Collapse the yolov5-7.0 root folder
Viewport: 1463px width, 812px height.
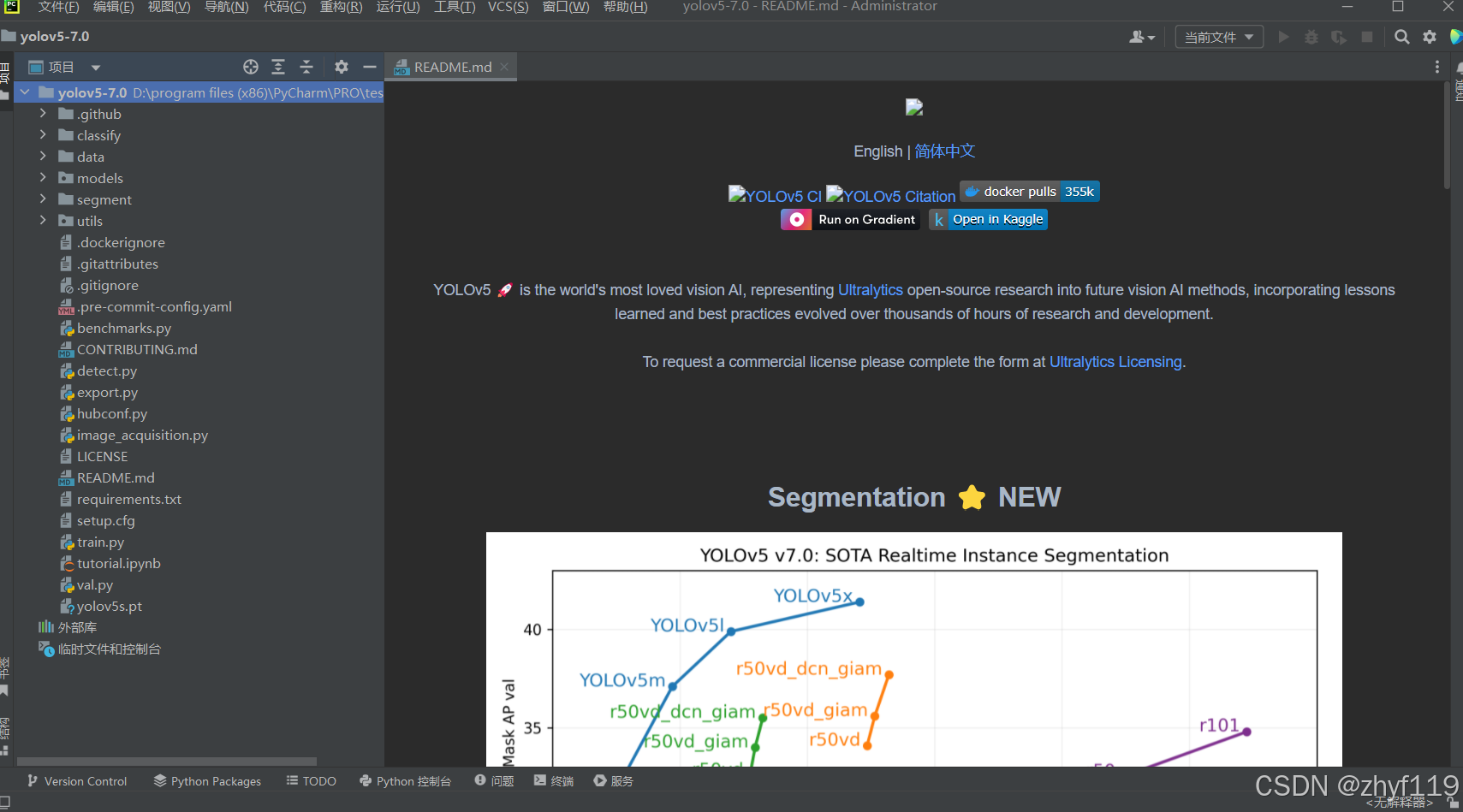[x=25, y=92]
